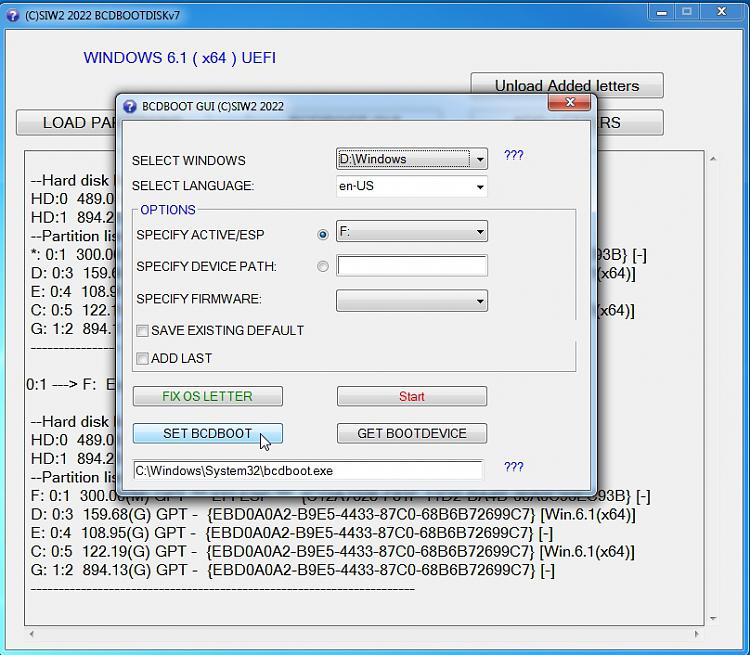Screen dimensions: 750x655
Task: Click the lower C: 0:5 122.19(G) GPT partition line
Action: (332, 552)
